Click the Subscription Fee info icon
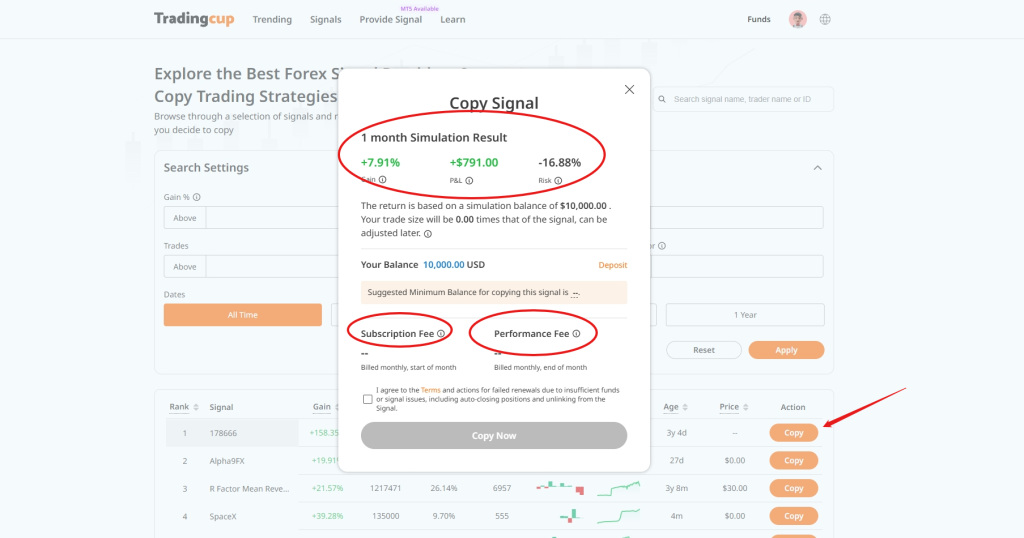This screenshot has width=1024, height=538. 441,333
